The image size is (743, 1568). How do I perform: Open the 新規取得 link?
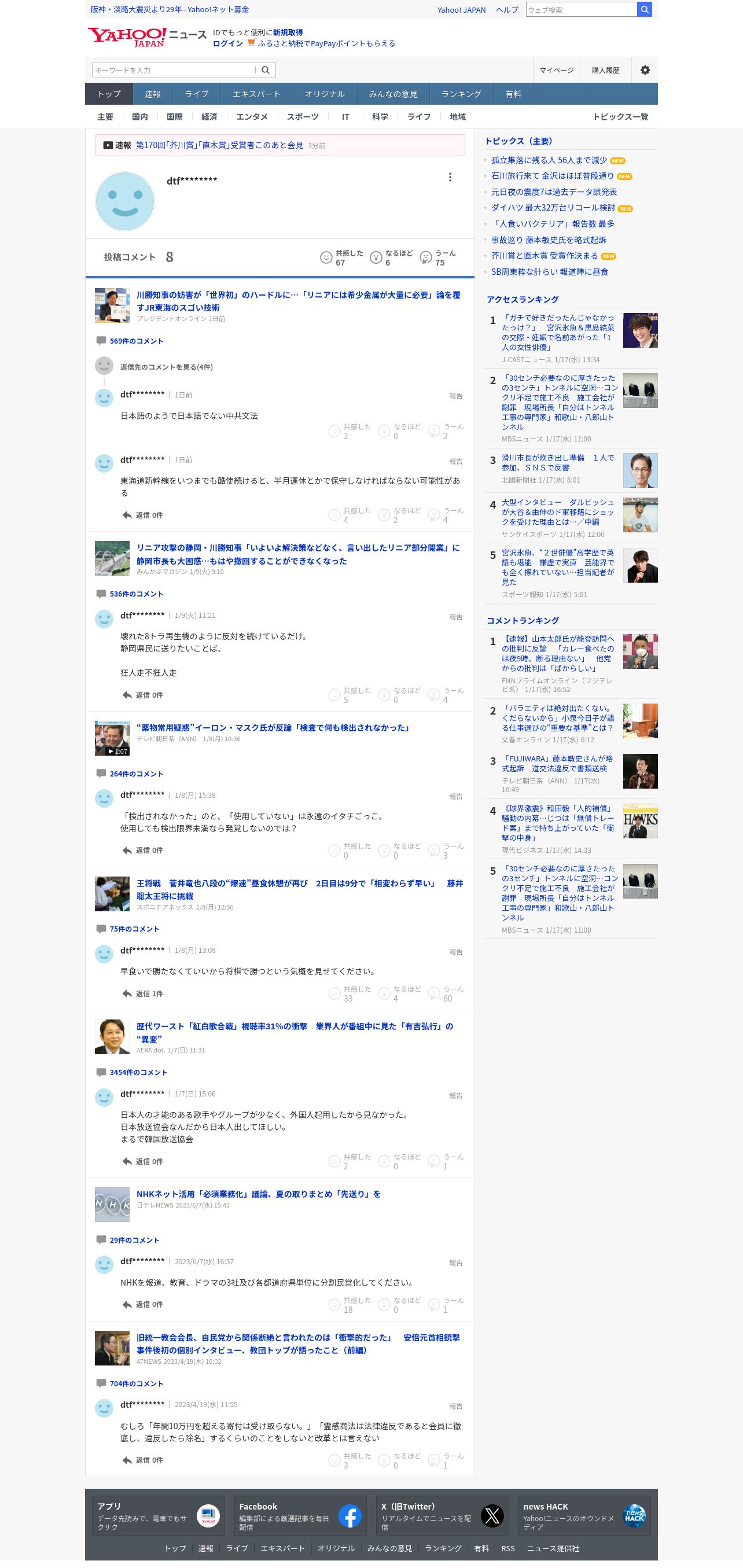288,32
